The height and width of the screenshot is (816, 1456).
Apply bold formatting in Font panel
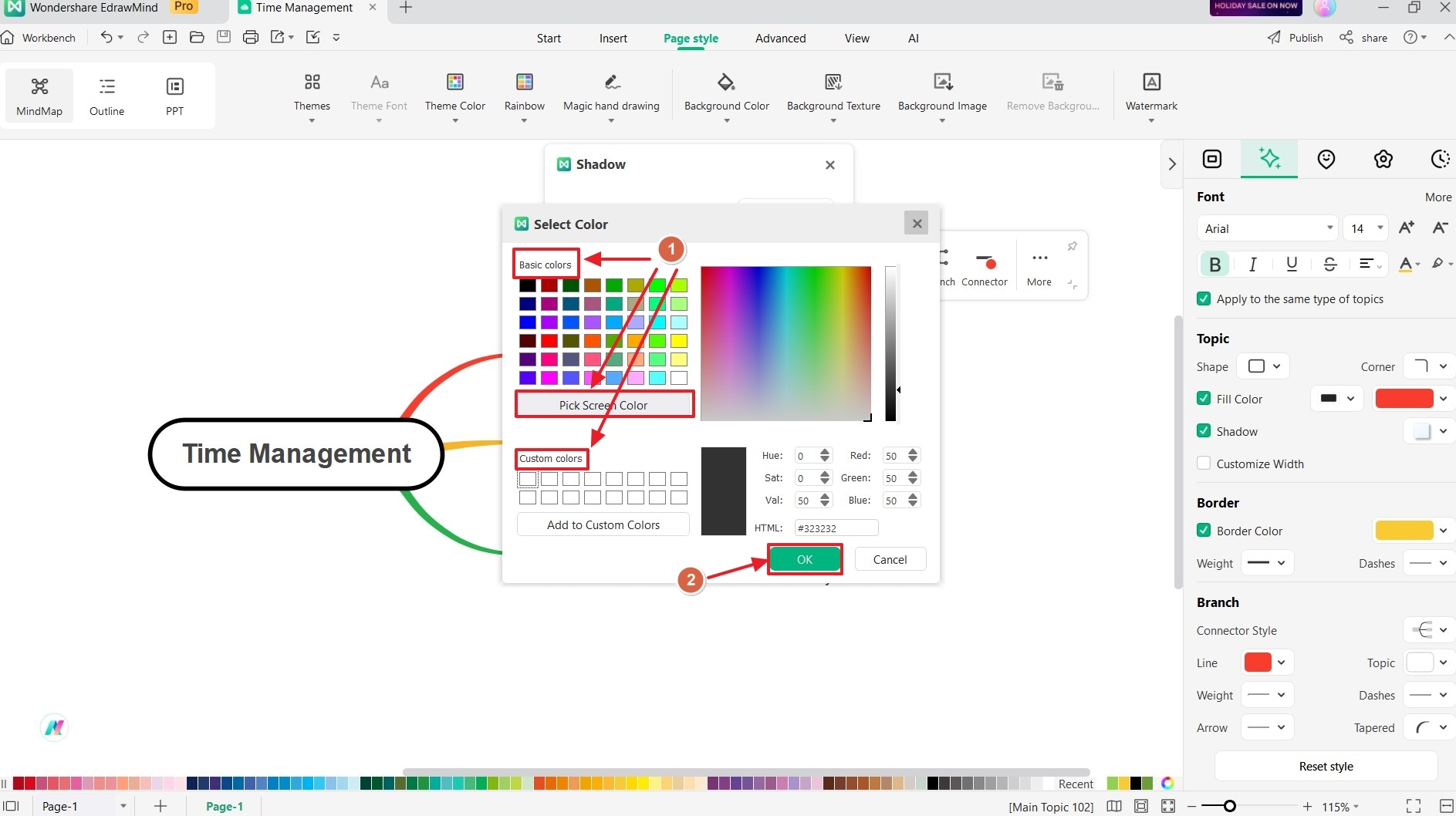1214,265
